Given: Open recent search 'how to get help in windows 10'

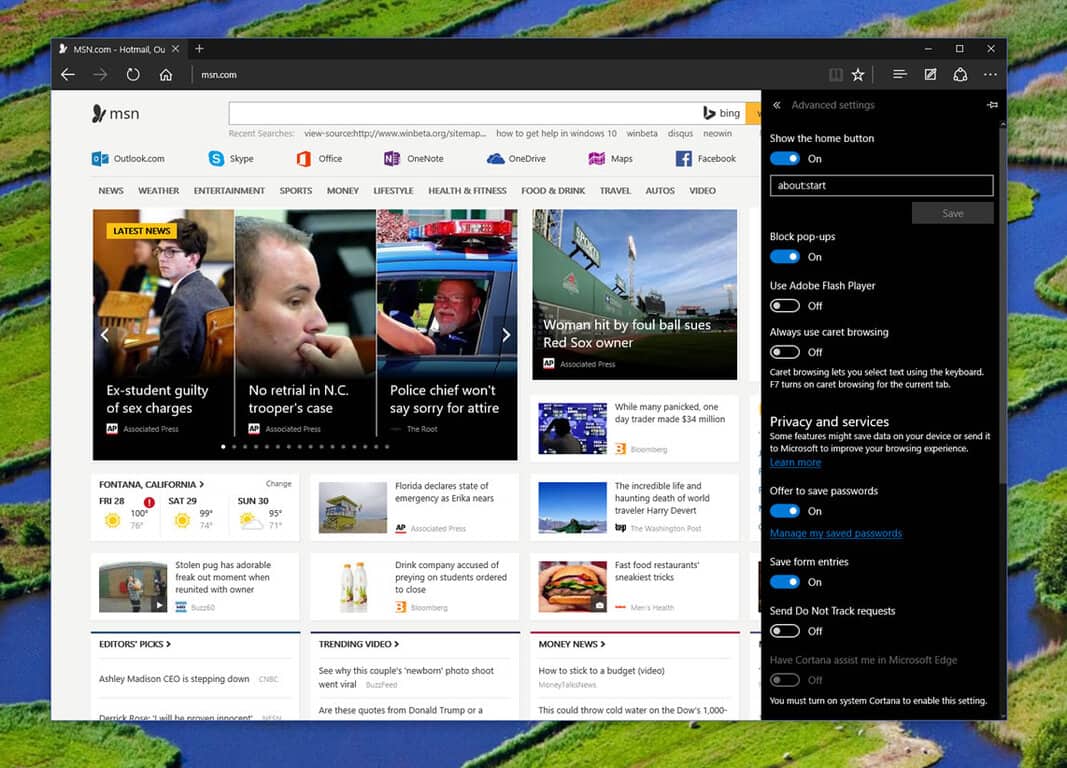Looking at the screenshot, I should (x=556, y=133).
